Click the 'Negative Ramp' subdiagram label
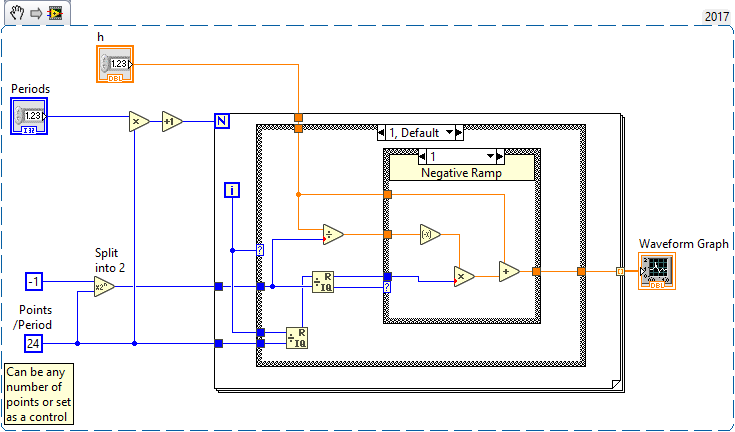735x432 pixels. pos(461,173)
